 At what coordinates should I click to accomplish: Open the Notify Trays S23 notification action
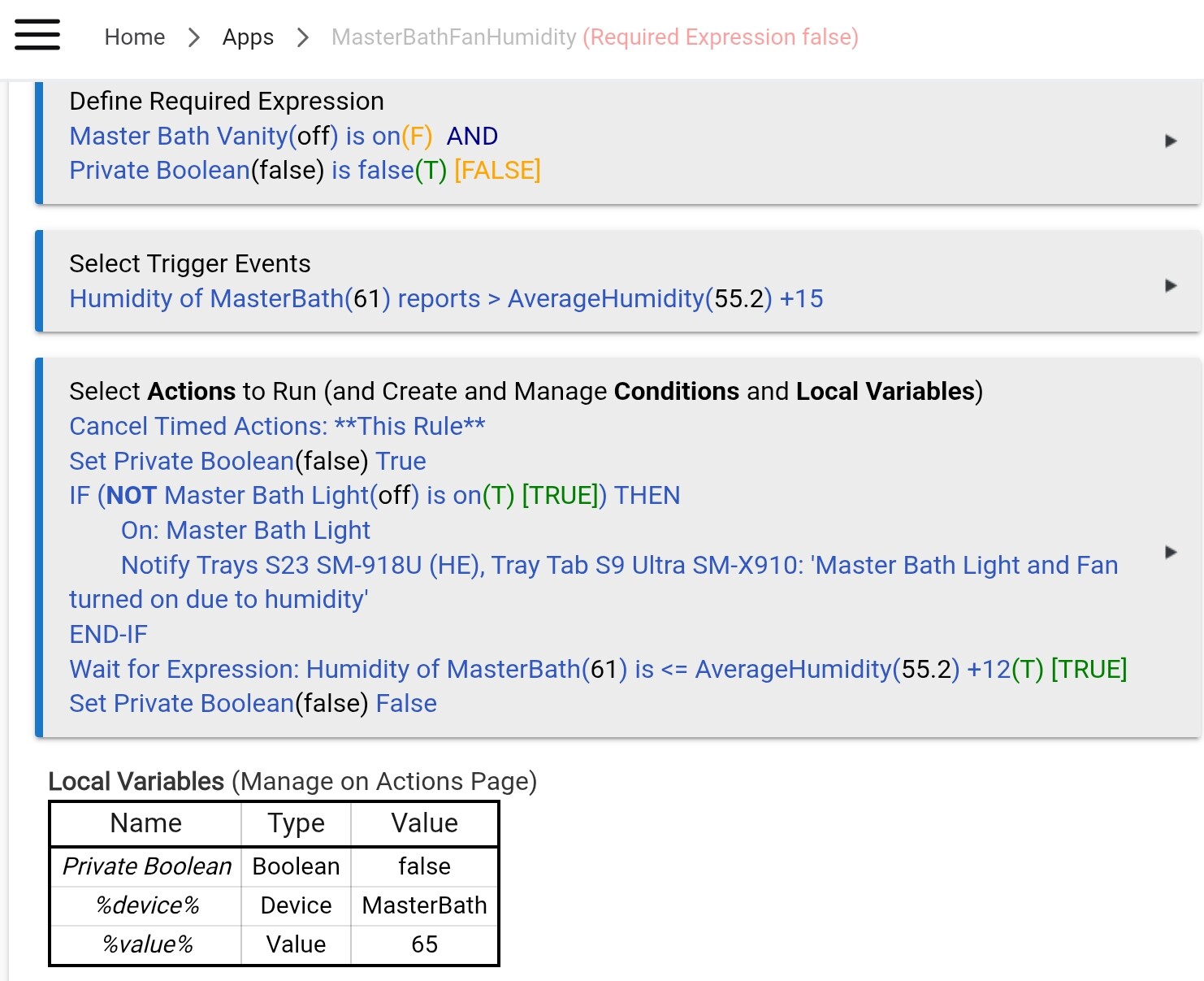618,566
